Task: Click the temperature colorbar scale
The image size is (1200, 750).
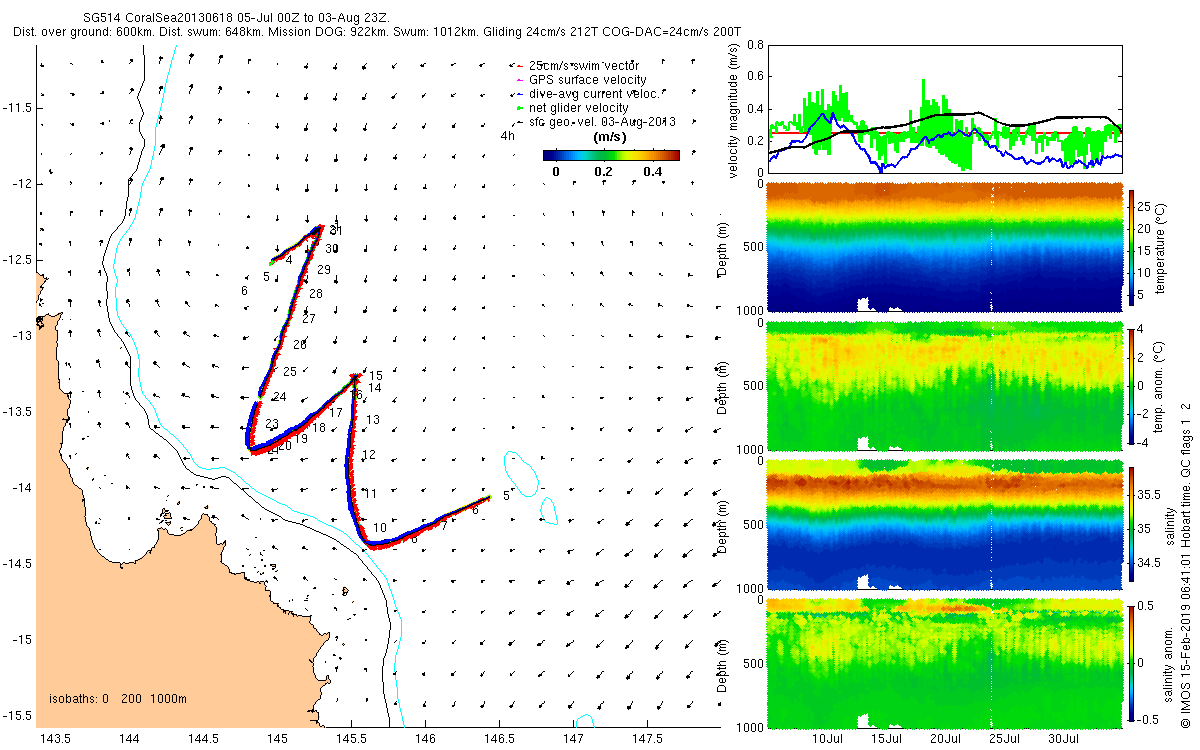Action: coord(1132,249)
